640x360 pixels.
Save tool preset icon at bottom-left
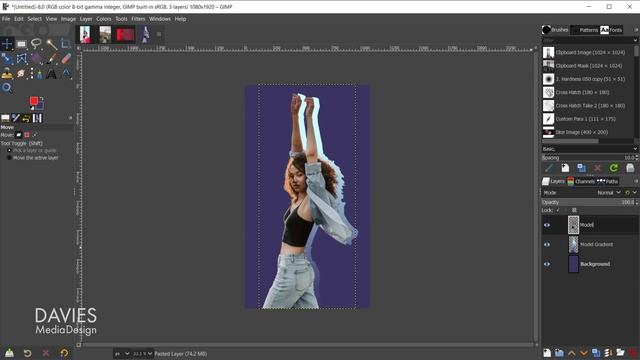9,353
